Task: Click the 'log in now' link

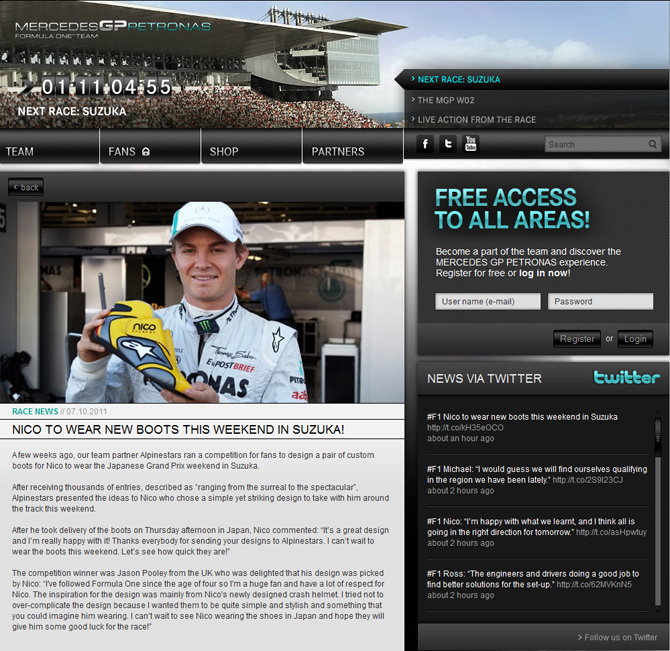Action: 543,273
